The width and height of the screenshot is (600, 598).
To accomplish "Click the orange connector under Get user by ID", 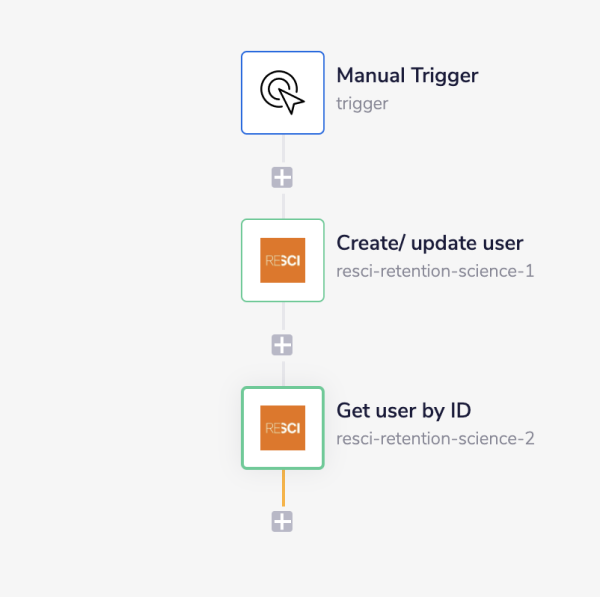I will pos(283,489).
